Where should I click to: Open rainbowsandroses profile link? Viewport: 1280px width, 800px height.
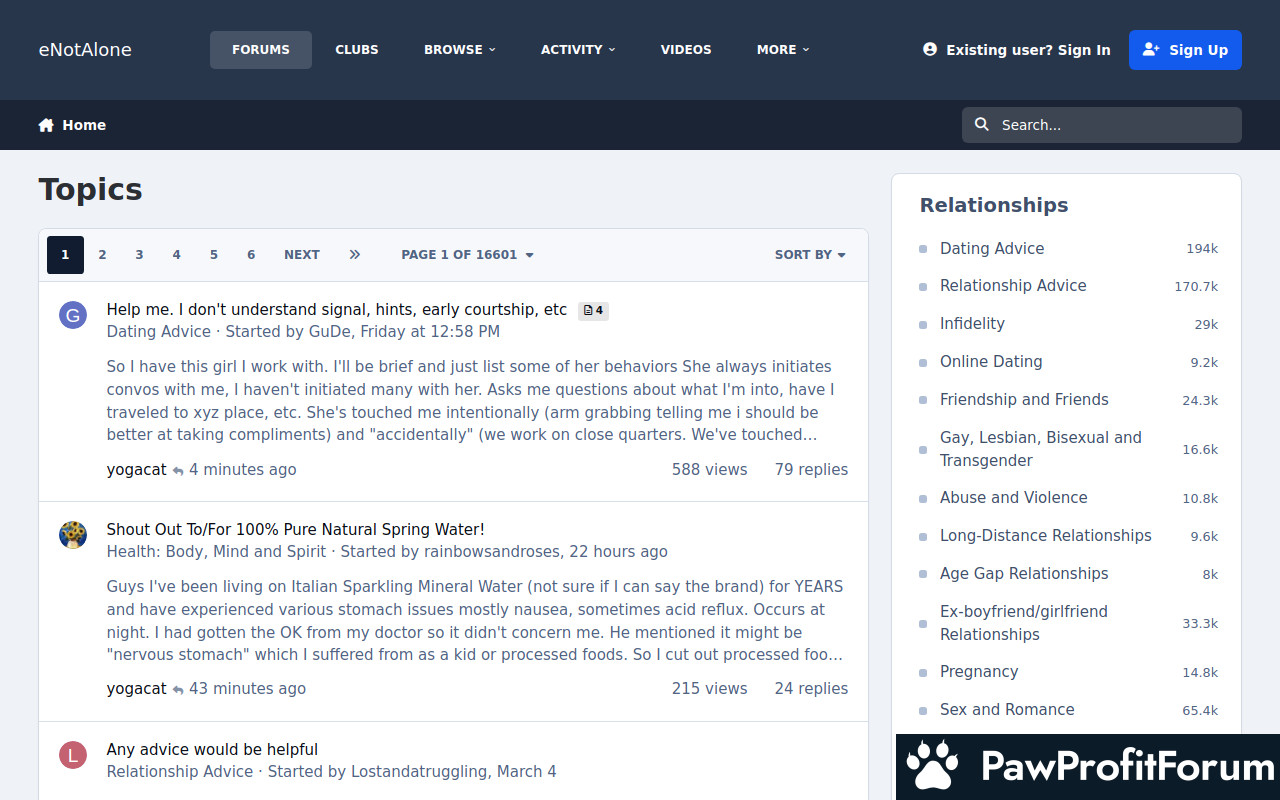pos(493,552)
